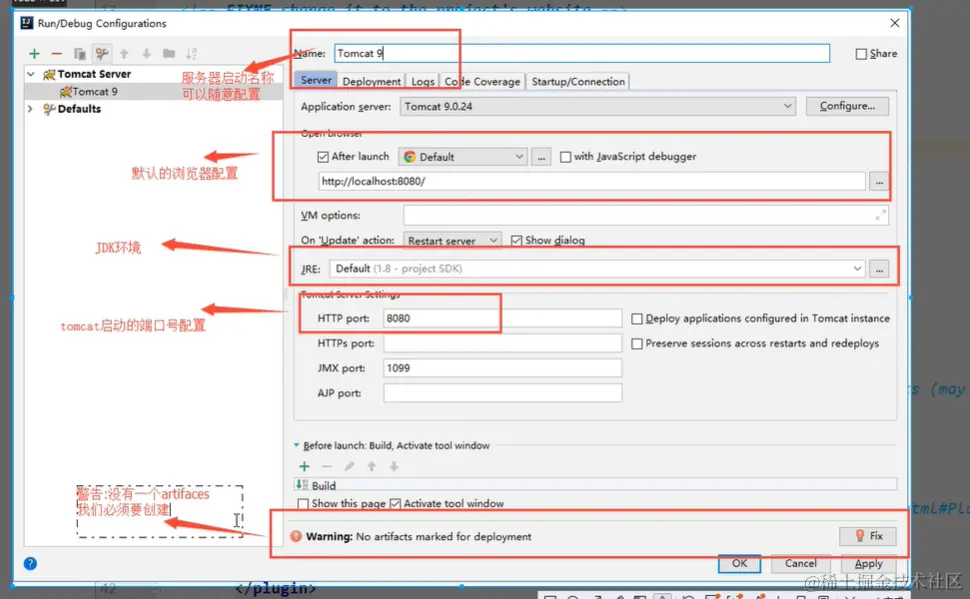Click the ellipsis button beside JRE field
The width and height of the screenshot is (970, 599).
point(879,269)
